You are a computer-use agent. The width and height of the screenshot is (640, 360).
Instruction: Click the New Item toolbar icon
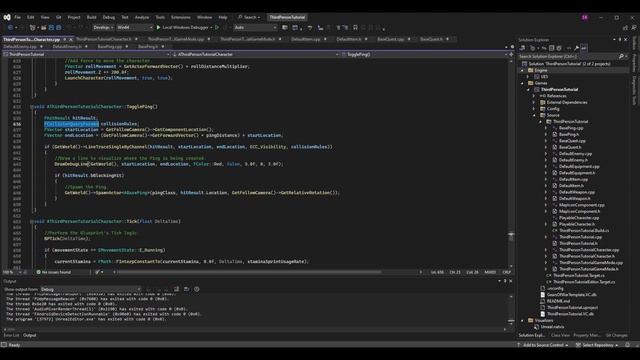[33, 27]
